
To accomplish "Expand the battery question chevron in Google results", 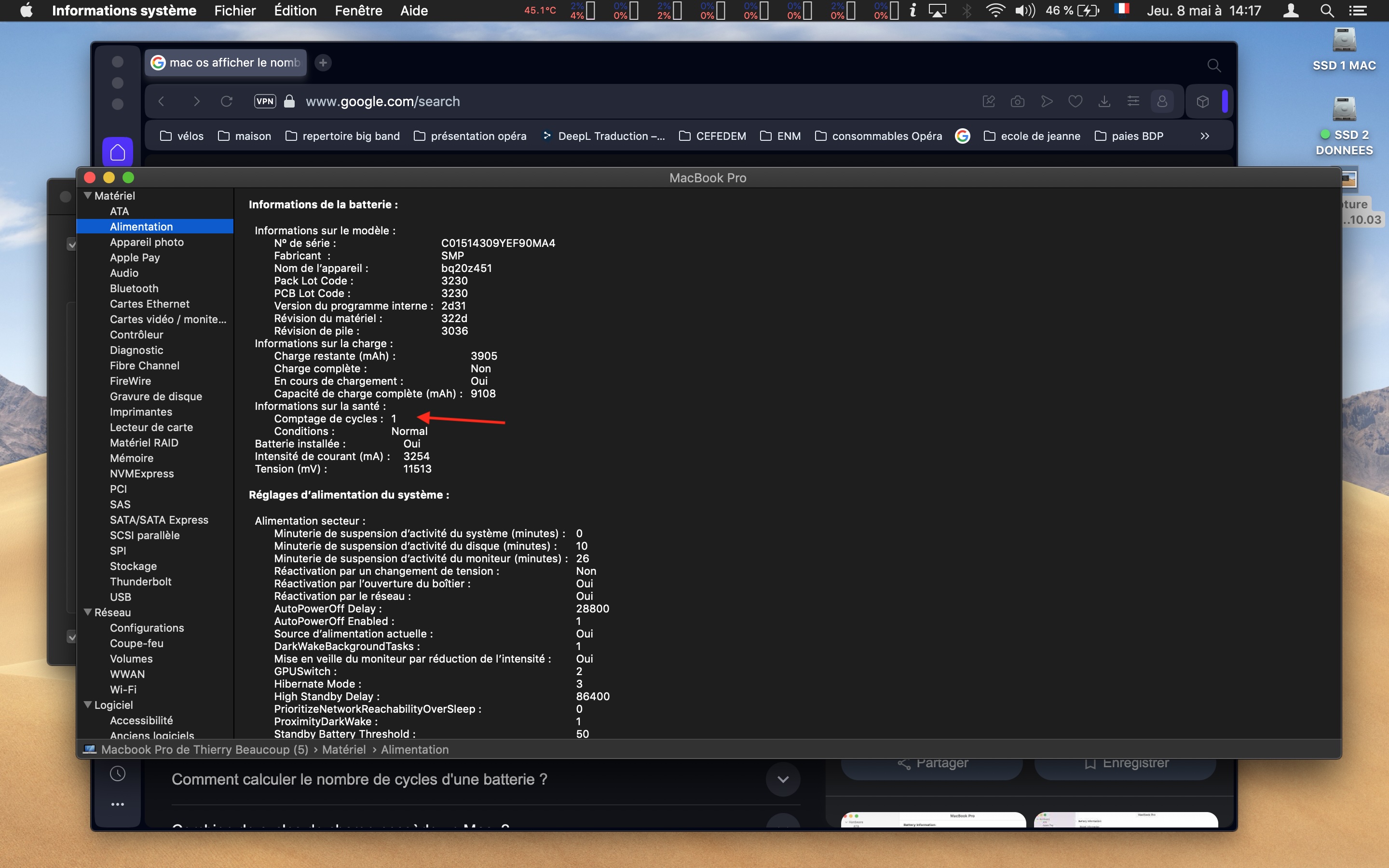I will coord(783,780).
